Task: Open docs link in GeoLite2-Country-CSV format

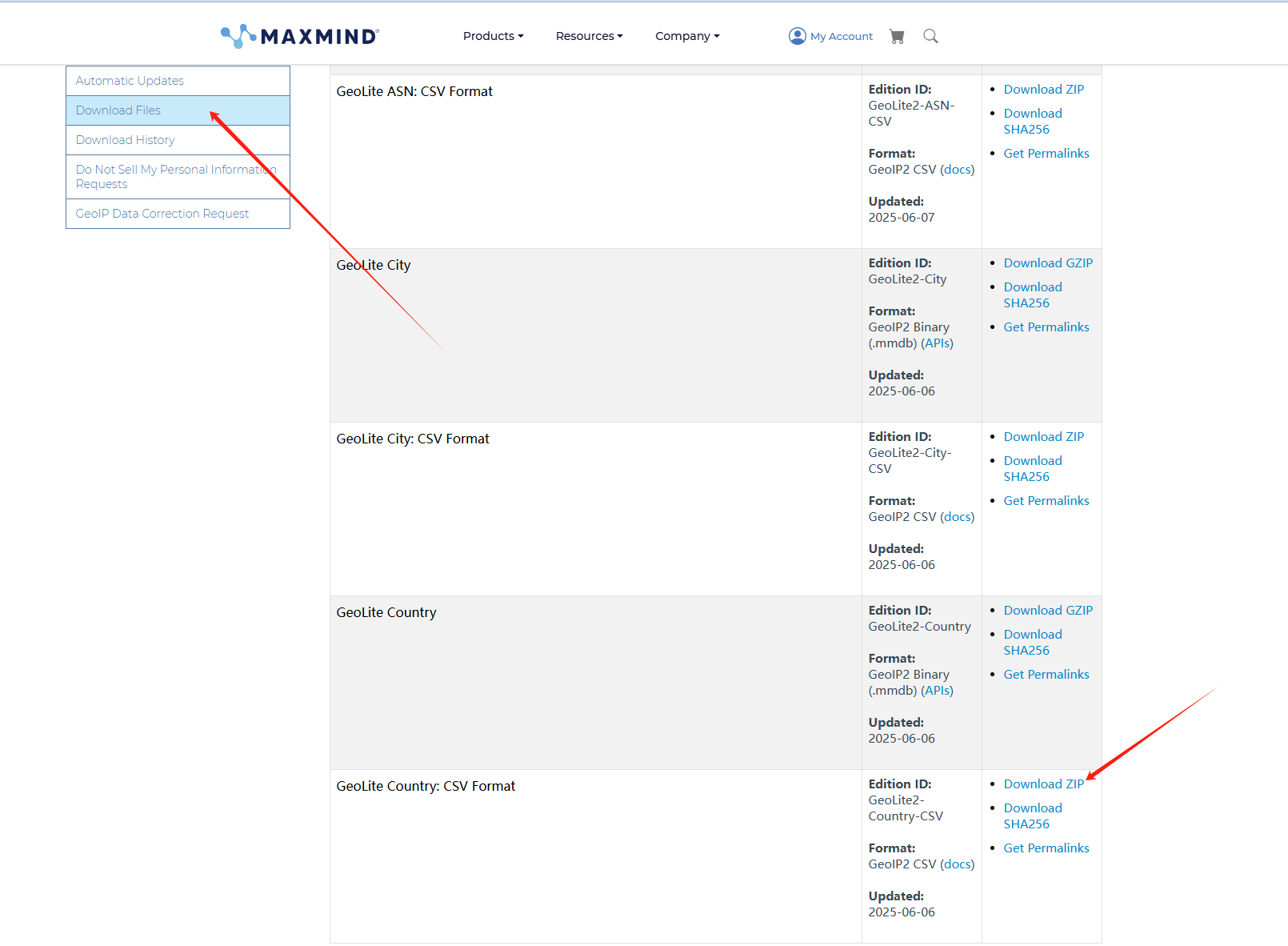Action: tap(958, 864)
